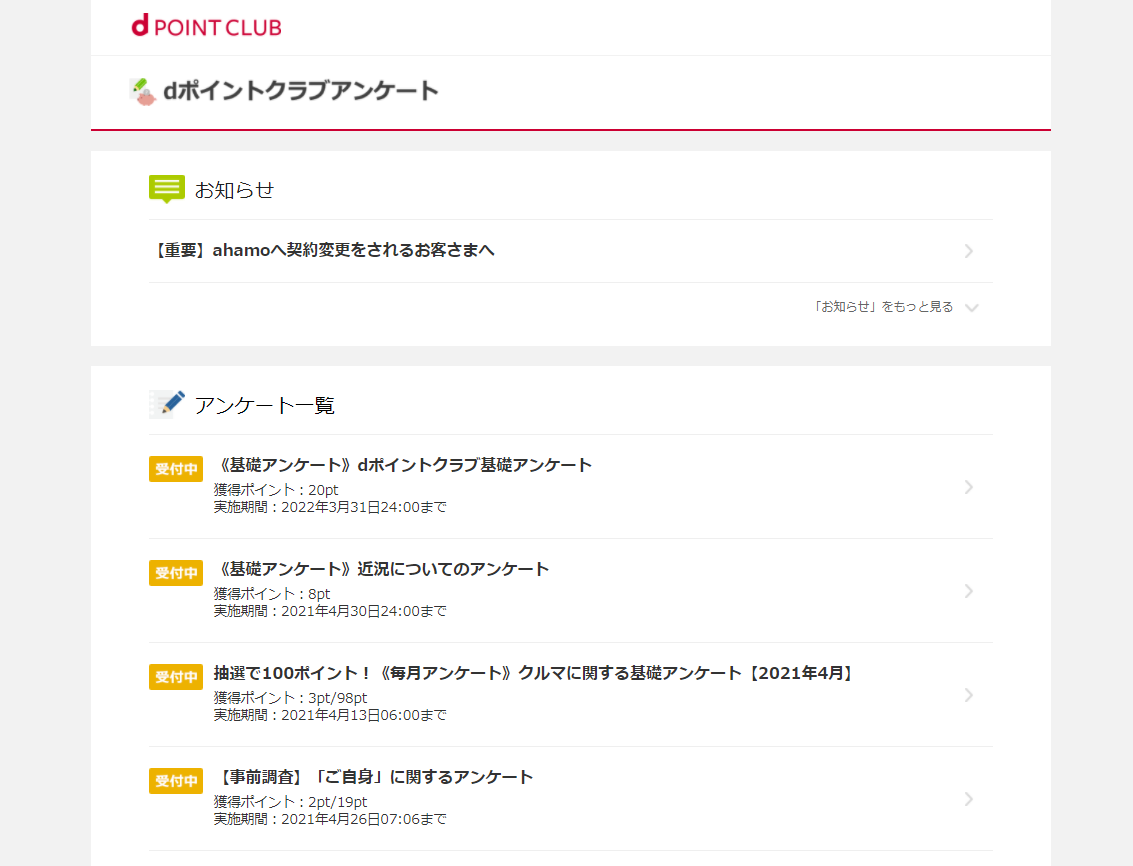Click 受付中 badge on dポイントクラブ基礎アンケート

tap(176, 468)
